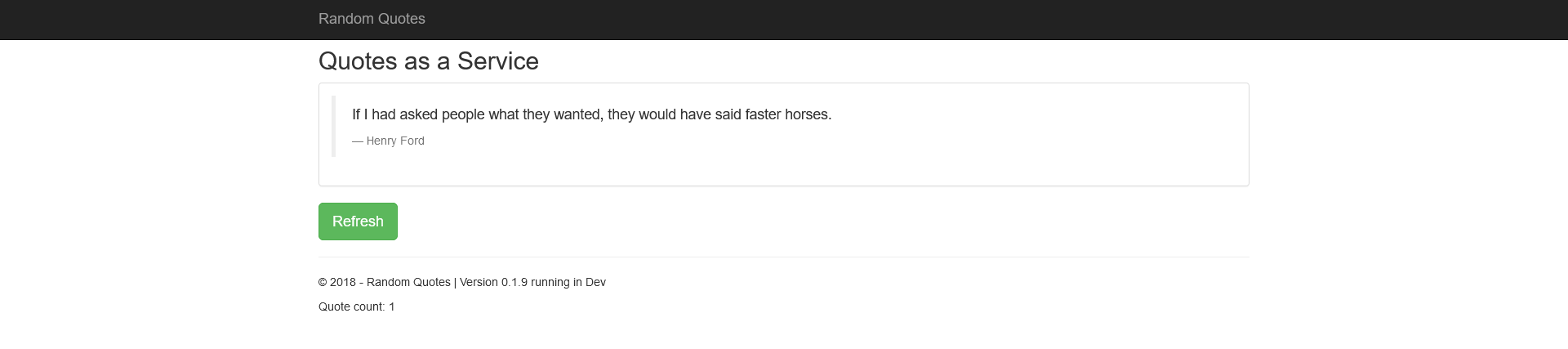Click the Refresh button
The image size is (1568, 349).
click(358, 221)
